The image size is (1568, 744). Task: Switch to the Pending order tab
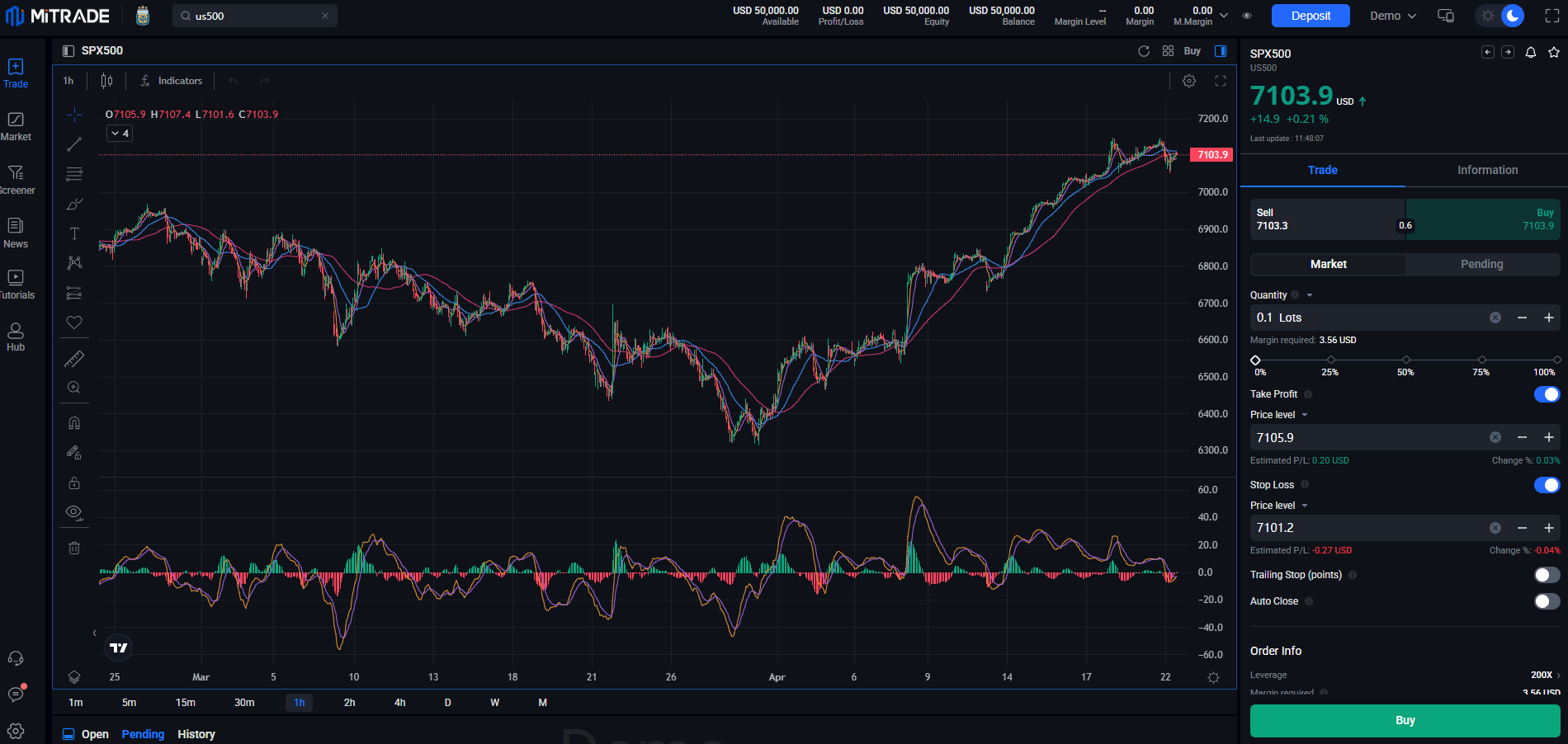pos(1481,264)
